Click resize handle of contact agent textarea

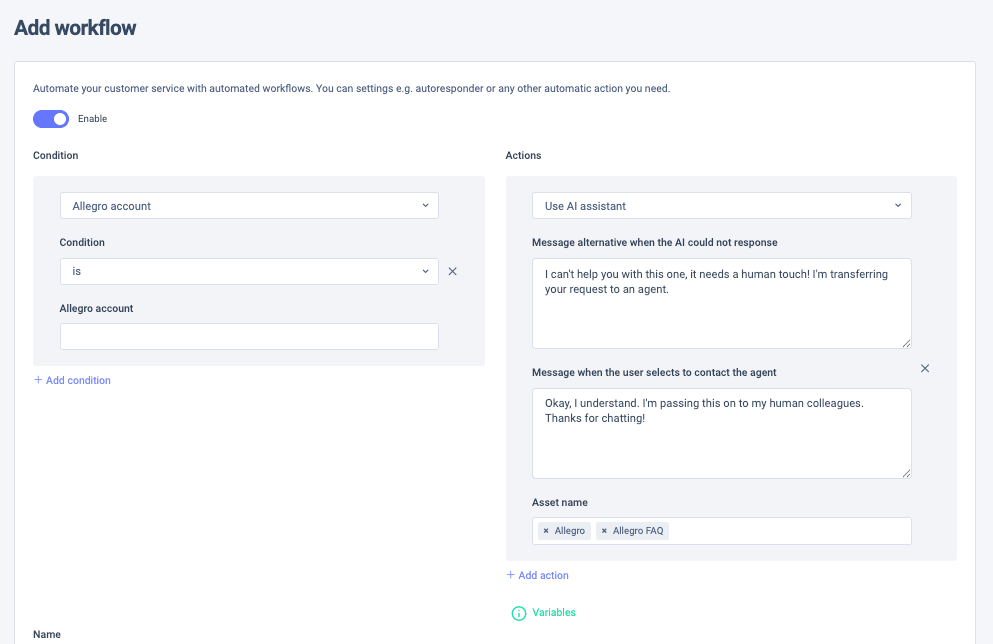tap(906, 473)
